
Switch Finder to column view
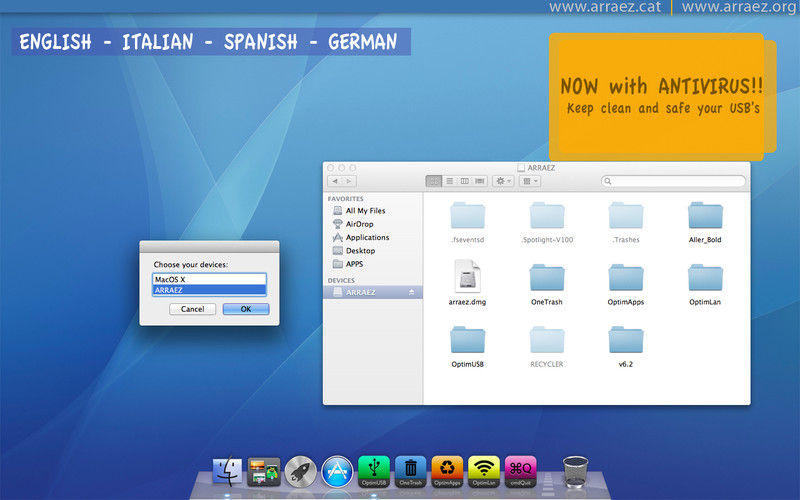coord(464,181)
